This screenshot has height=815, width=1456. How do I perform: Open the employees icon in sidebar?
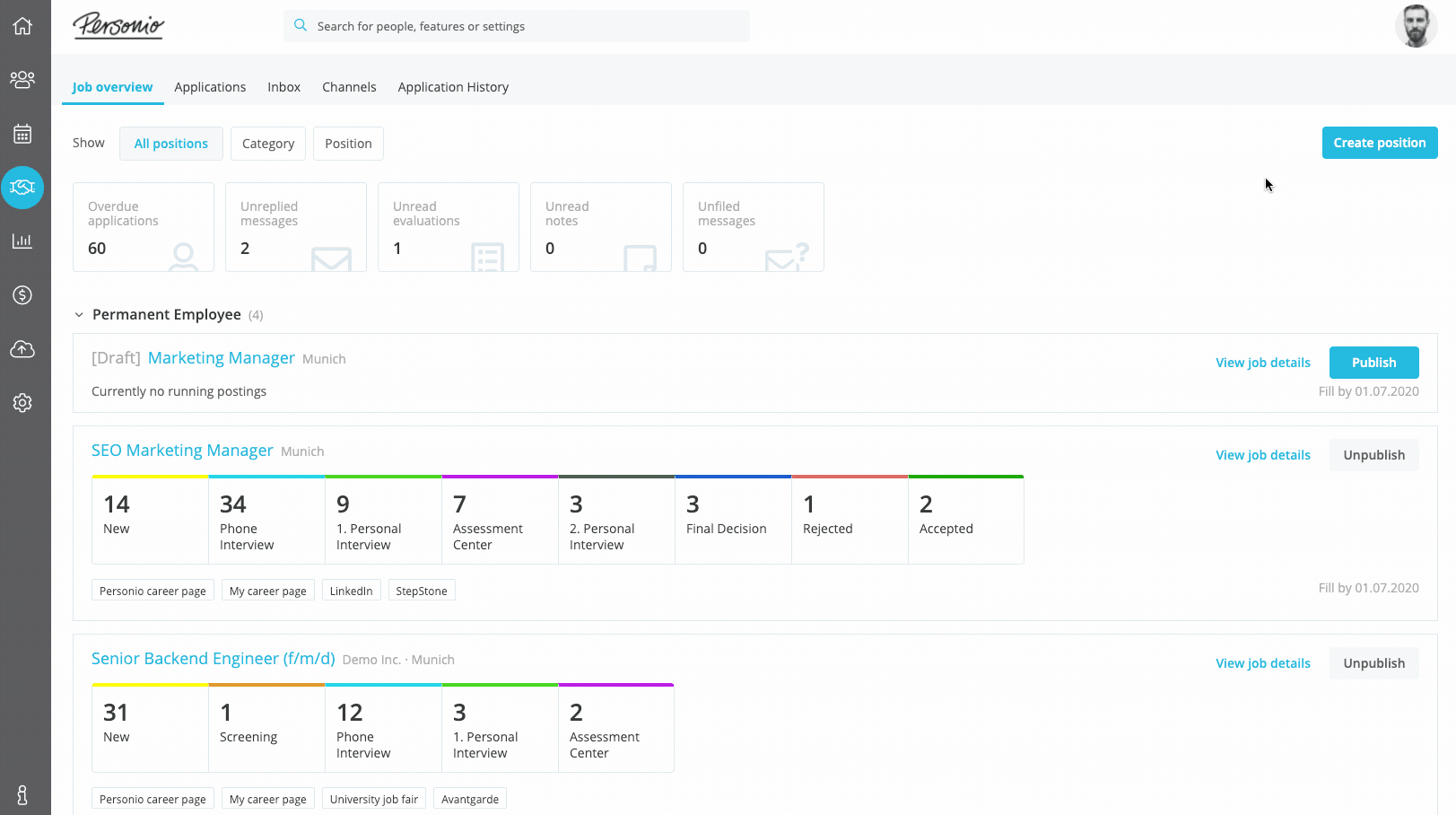[x=22, y=80]
